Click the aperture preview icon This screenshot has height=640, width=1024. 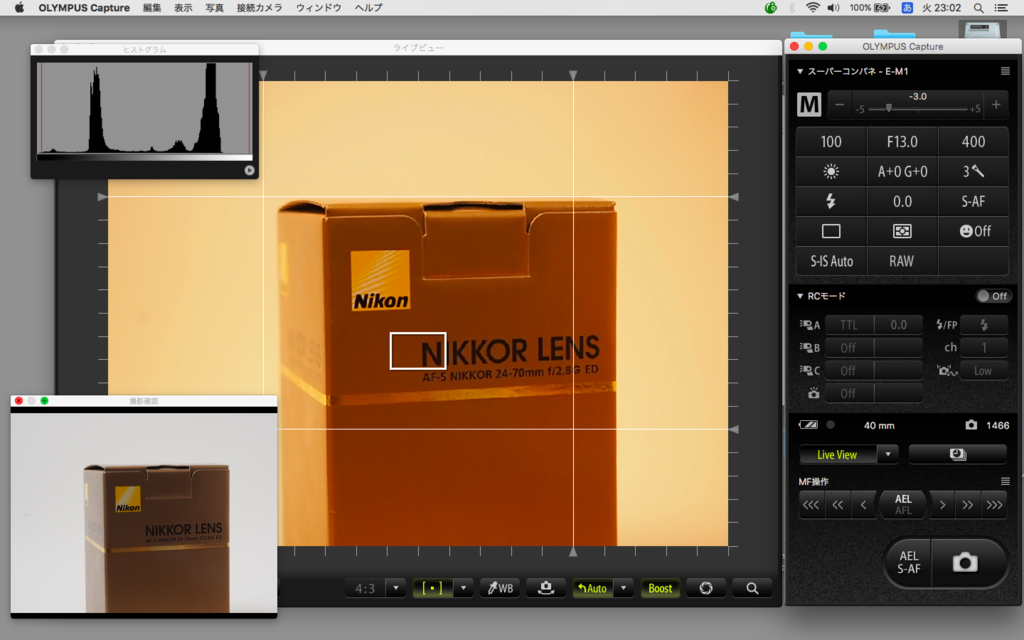click(x=704, y=588)
